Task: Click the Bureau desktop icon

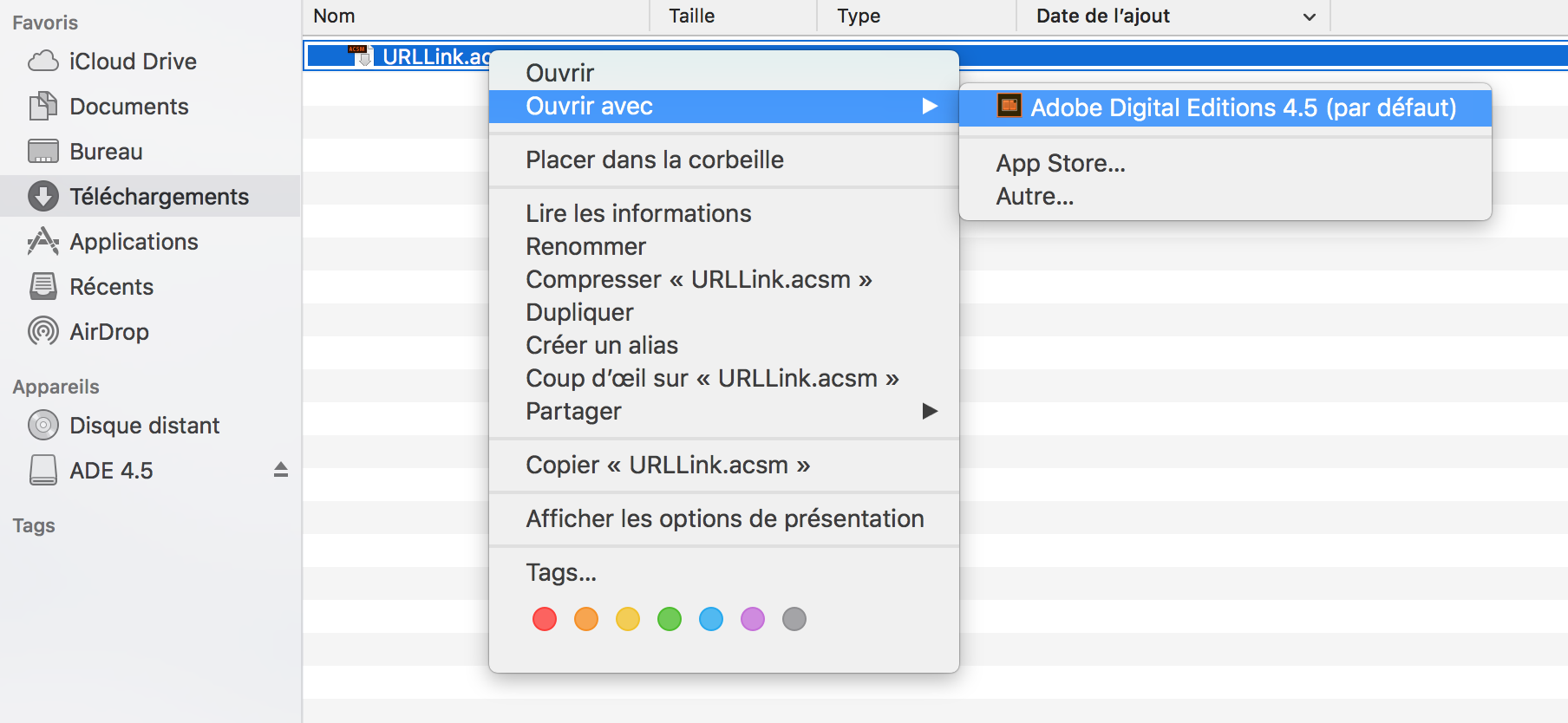Action: (43, 152)
